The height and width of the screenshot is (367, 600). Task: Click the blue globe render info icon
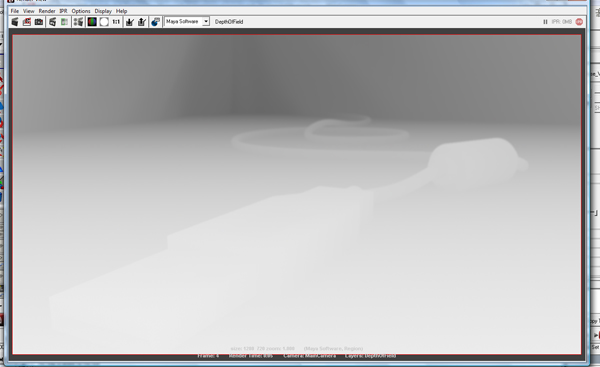tap(155, 22)
